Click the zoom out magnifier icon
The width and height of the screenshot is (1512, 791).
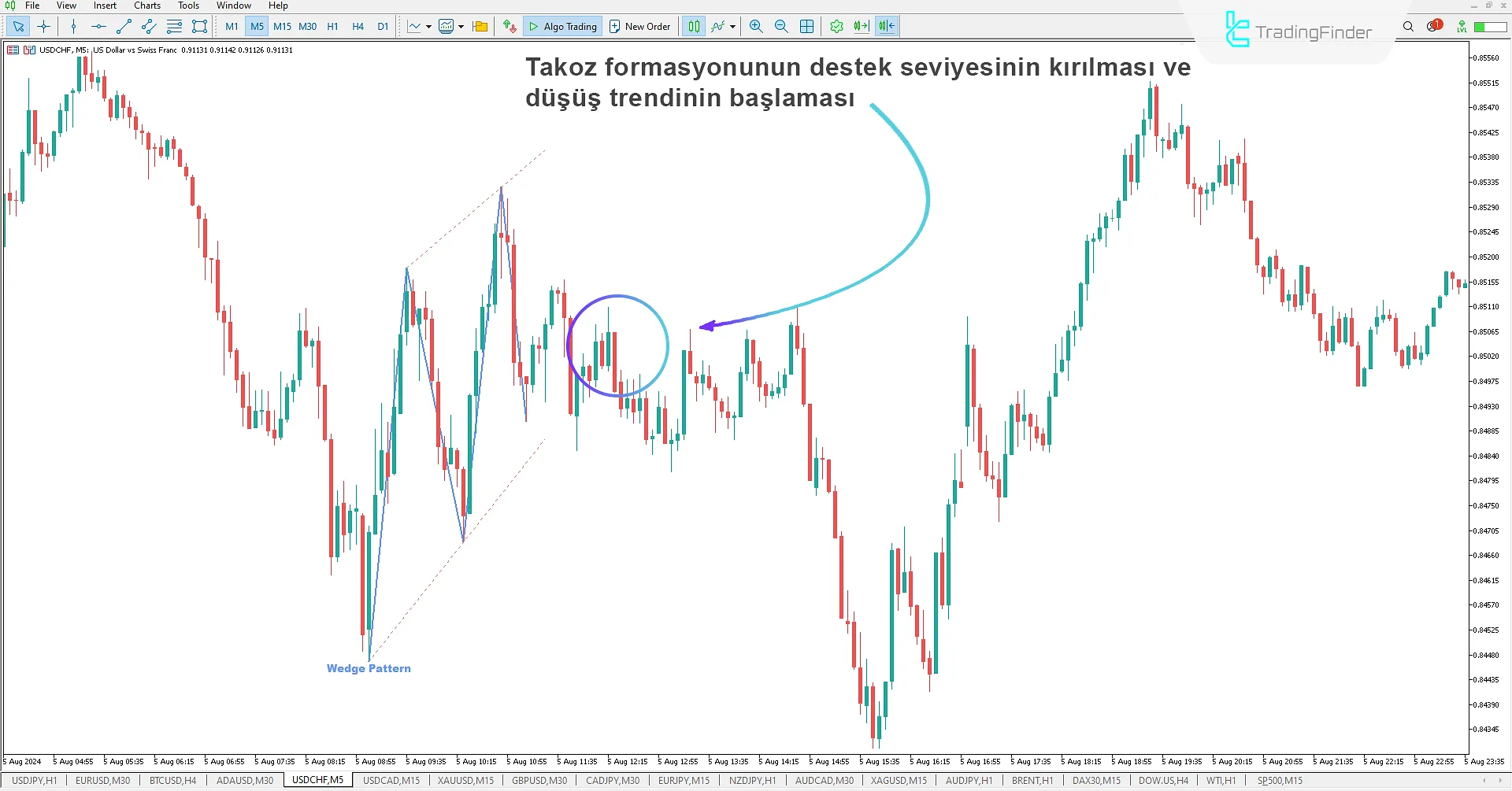(781, 26)
